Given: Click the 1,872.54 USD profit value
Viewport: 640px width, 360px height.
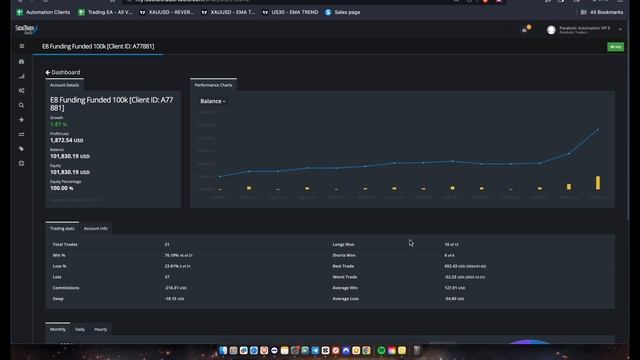Looking at the screenshot, I should tap(67, 140).
